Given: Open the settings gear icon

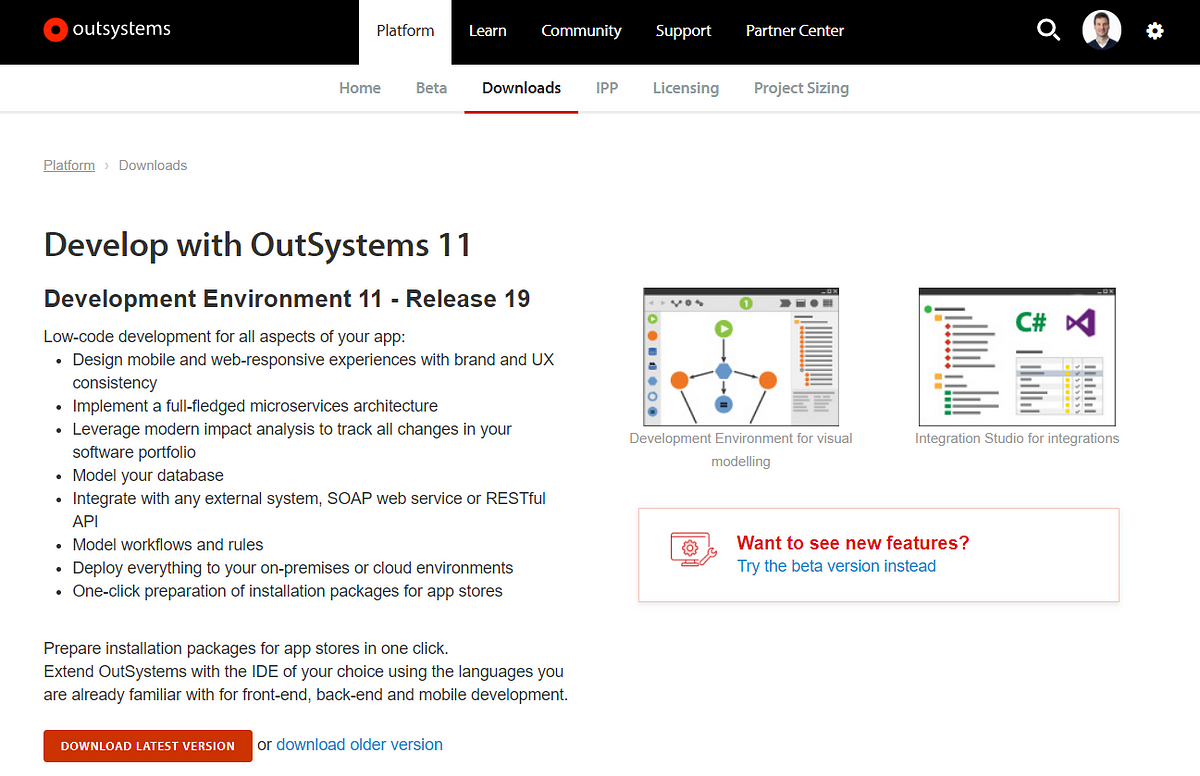Looking at the screenshot, I should pyautogui.click(x=1155, y=31).
